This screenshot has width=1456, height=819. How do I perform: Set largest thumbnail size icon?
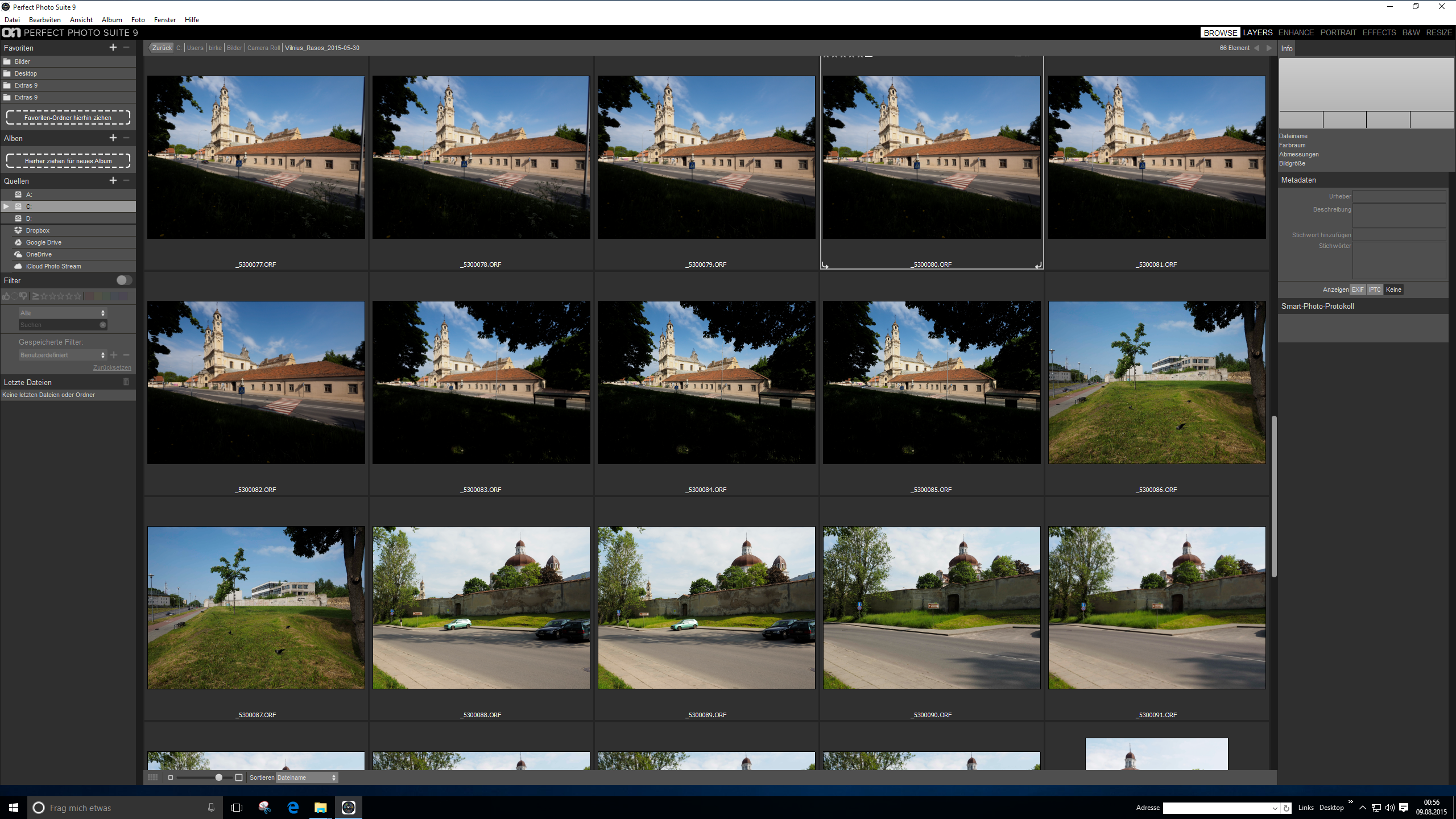click(239, 777)
